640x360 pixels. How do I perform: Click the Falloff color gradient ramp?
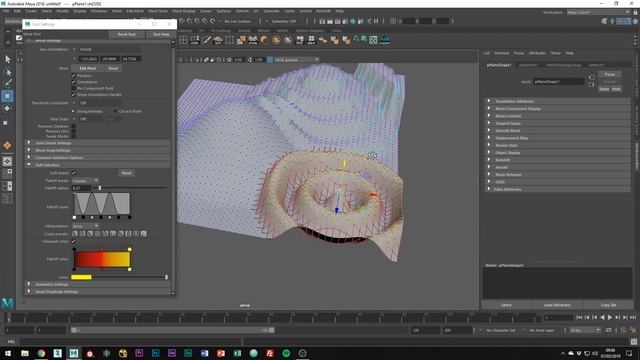102,260
